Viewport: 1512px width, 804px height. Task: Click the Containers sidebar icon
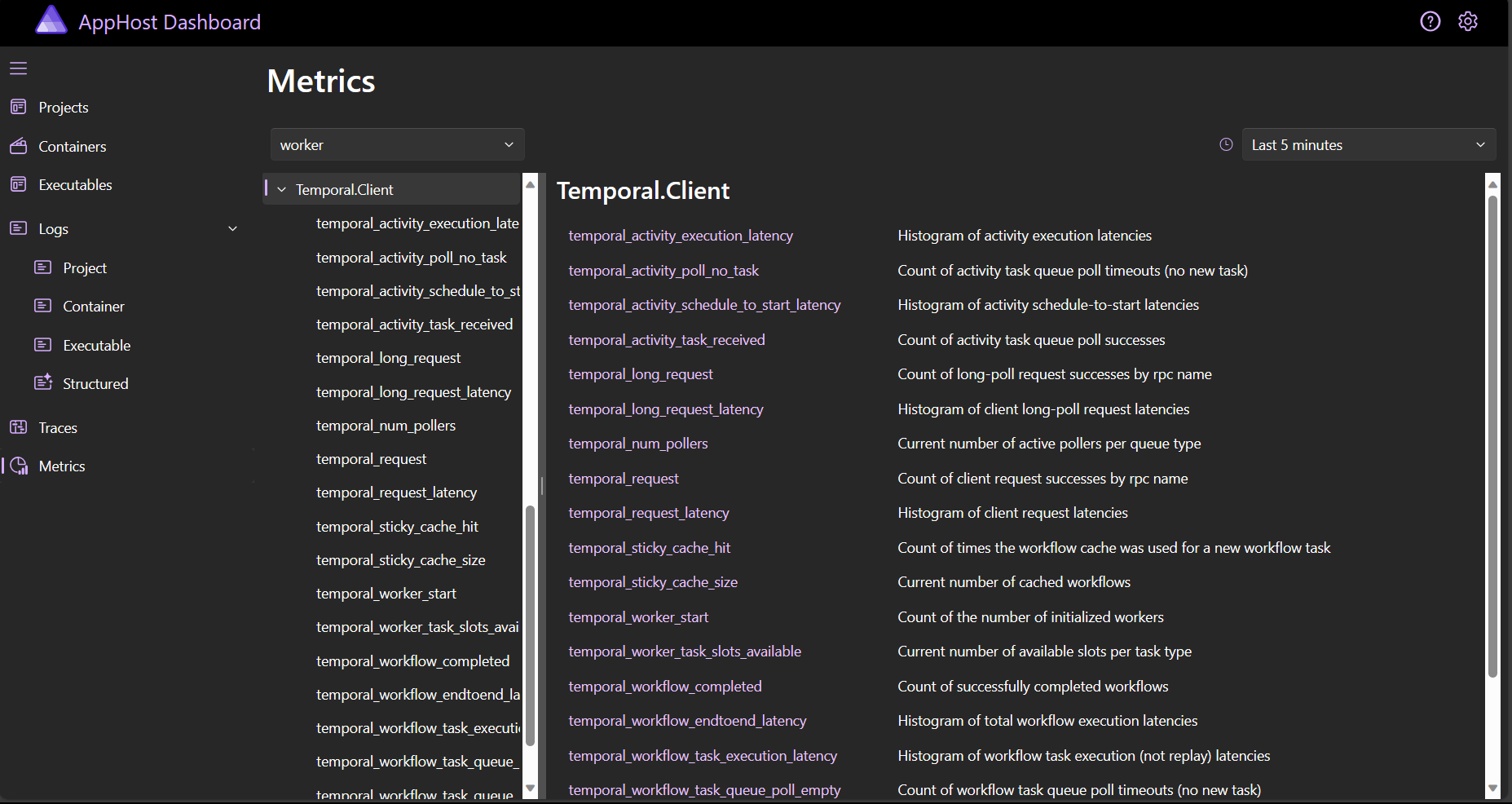(x=19, y=146)
